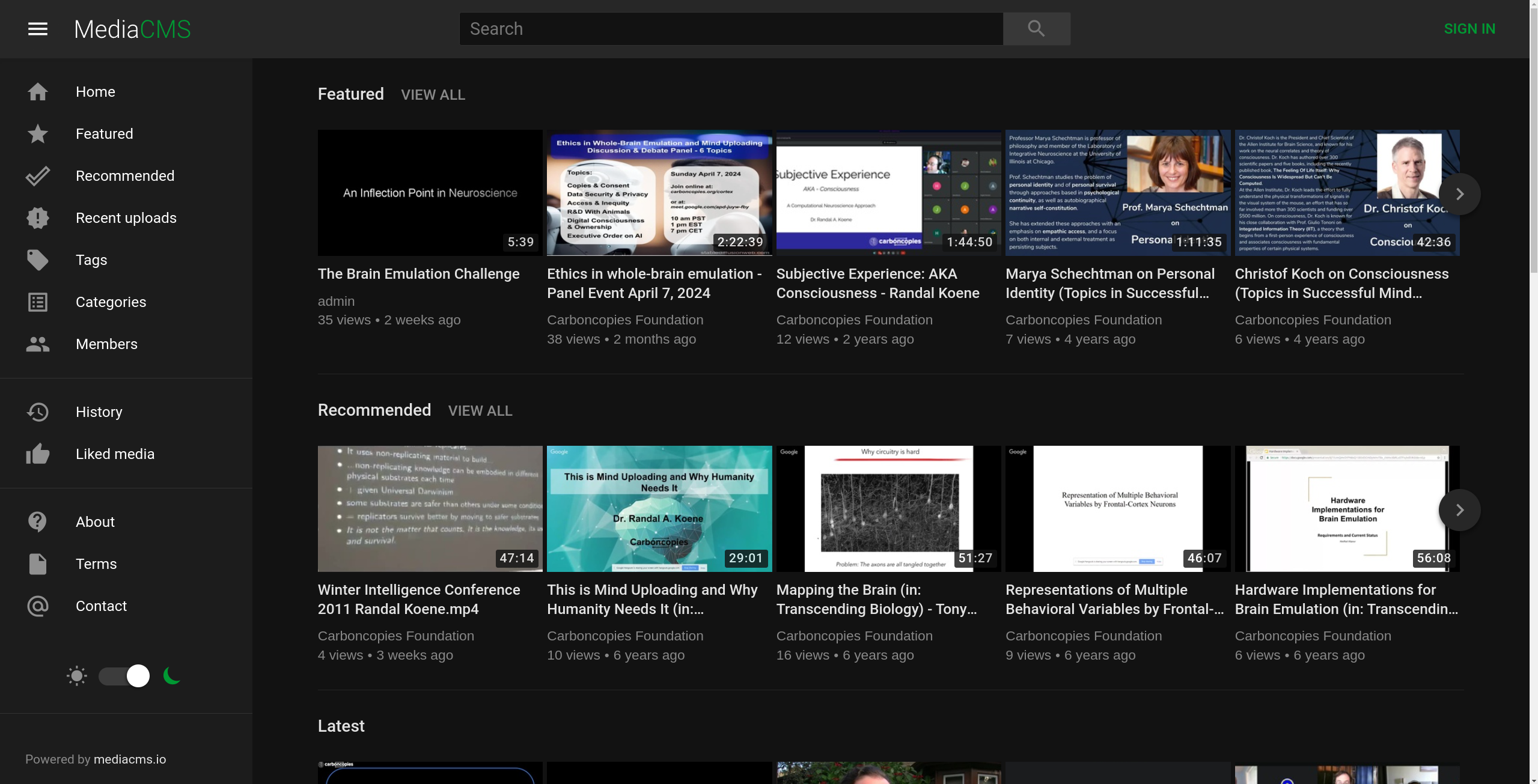Image resolution: width=1538 pixels, height=784 pixels.
Task: Expand Recommended row with next arrow
Action: pyautogui.click(x=1459, y=510)
